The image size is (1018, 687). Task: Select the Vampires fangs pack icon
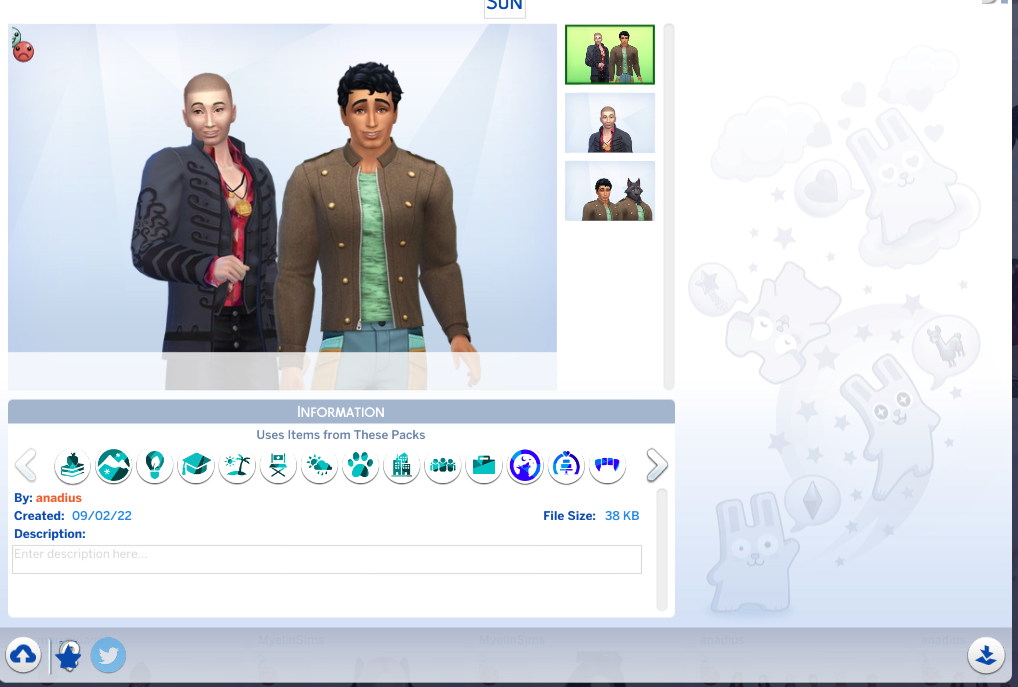[607, 466]
